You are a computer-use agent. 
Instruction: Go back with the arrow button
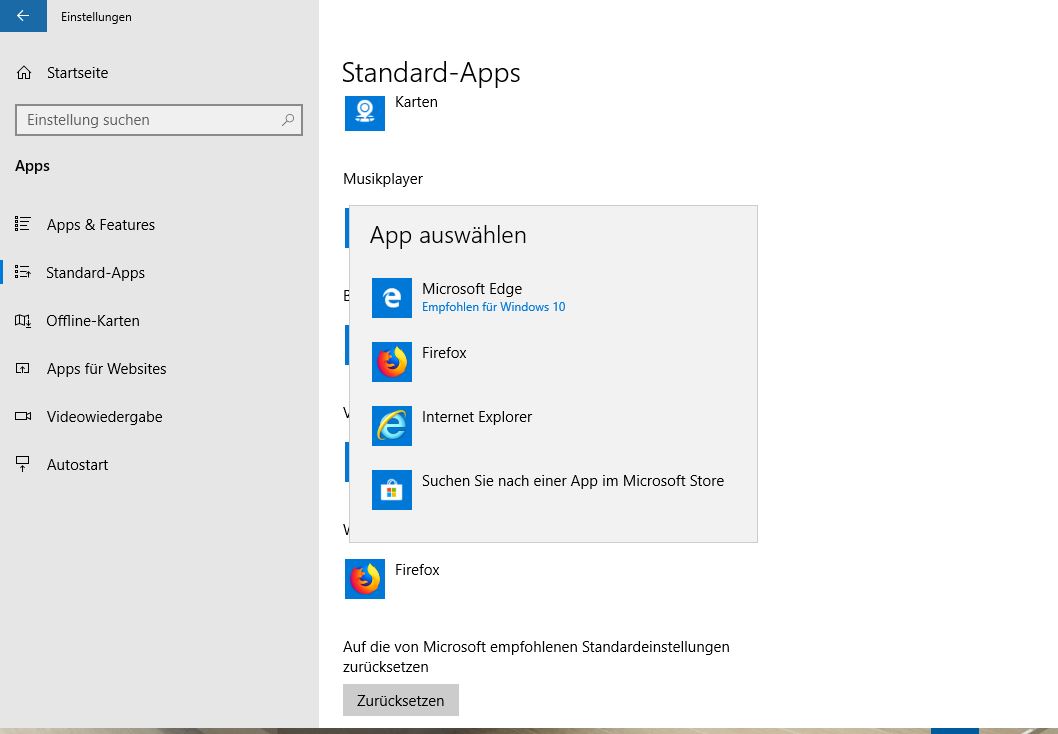pyautogui.click(x=23, y=16)
